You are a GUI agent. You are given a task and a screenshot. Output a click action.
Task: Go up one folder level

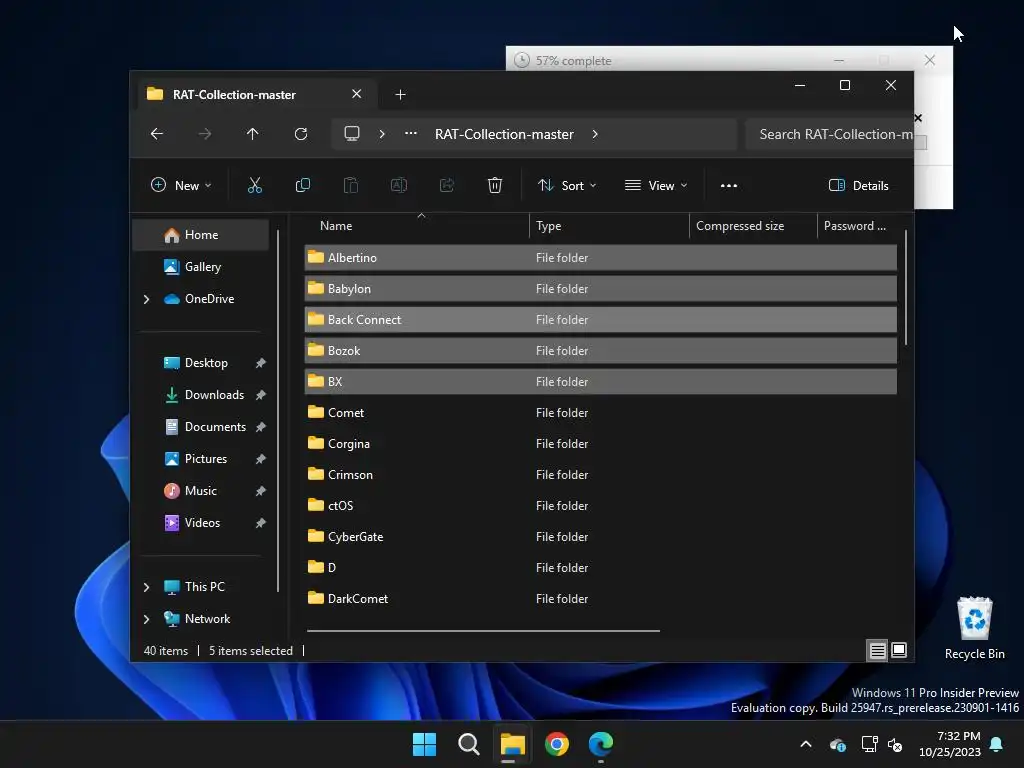[253, 134]
